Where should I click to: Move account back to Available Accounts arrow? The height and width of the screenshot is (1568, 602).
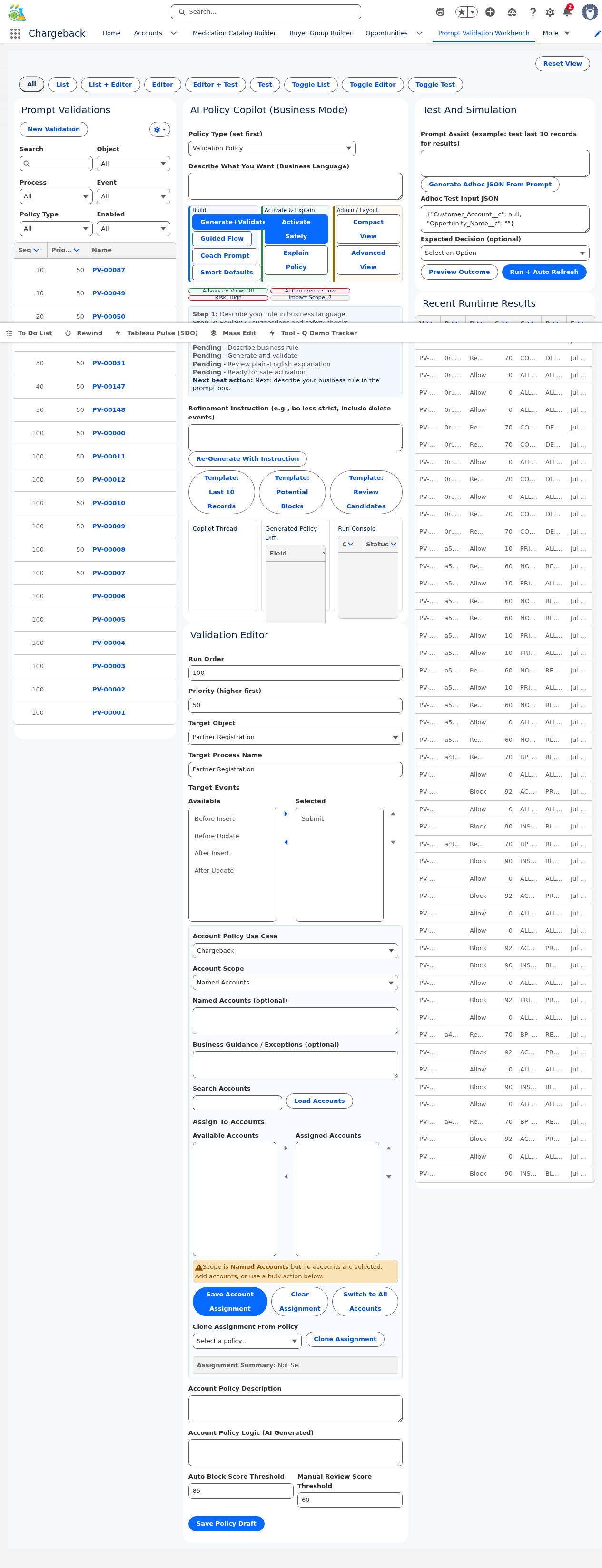[x=286, y=1176]
